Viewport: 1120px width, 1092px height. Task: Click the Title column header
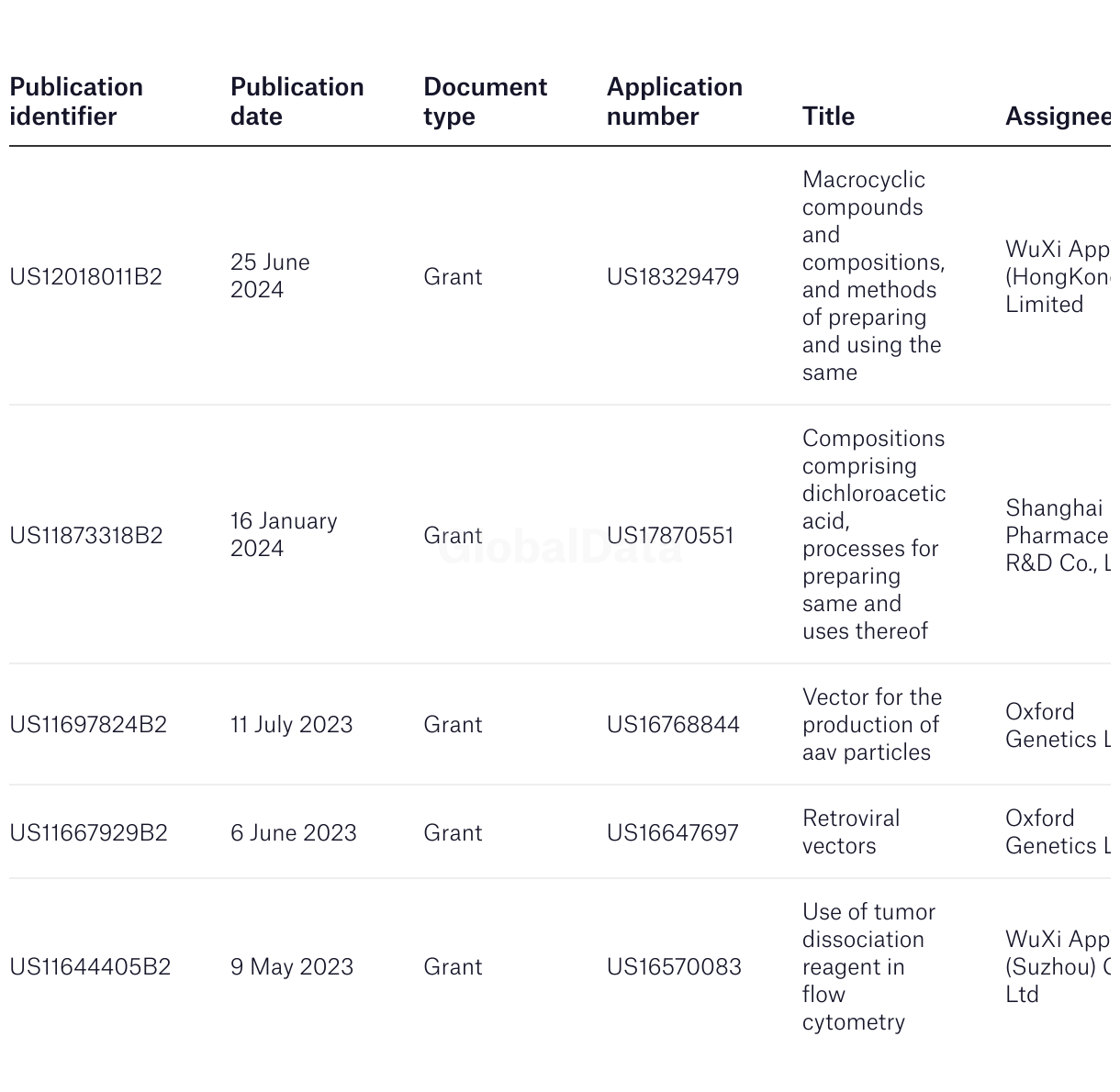coord(828,117)
